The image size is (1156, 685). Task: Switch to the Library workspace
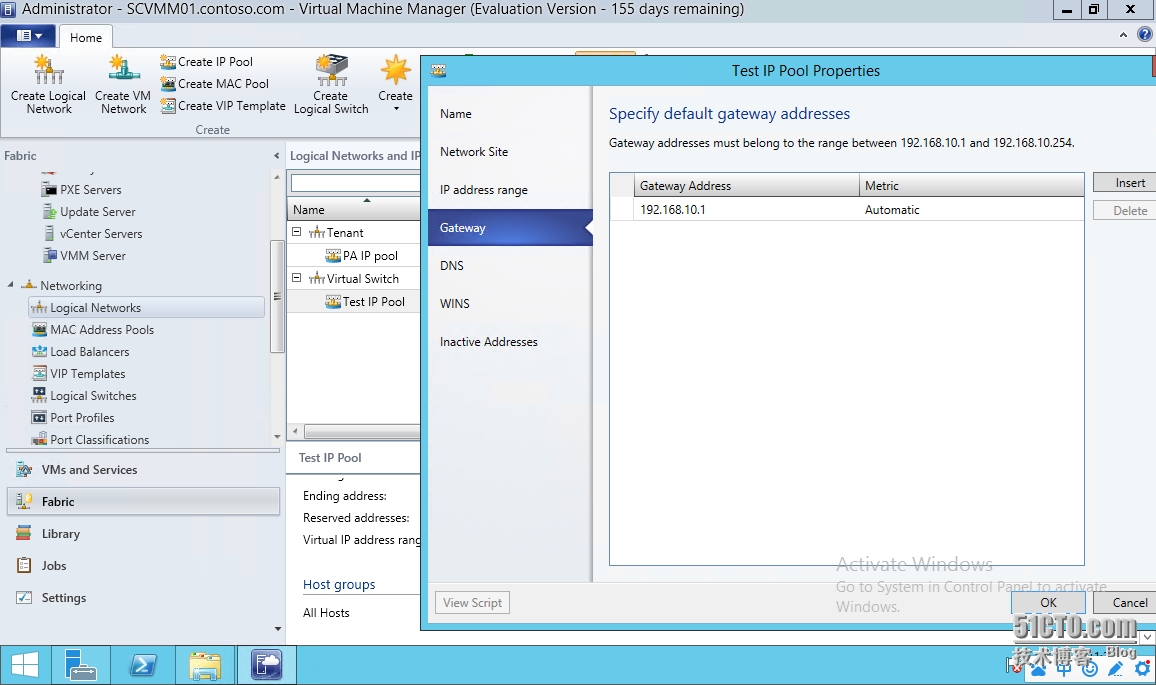point(143,534)
